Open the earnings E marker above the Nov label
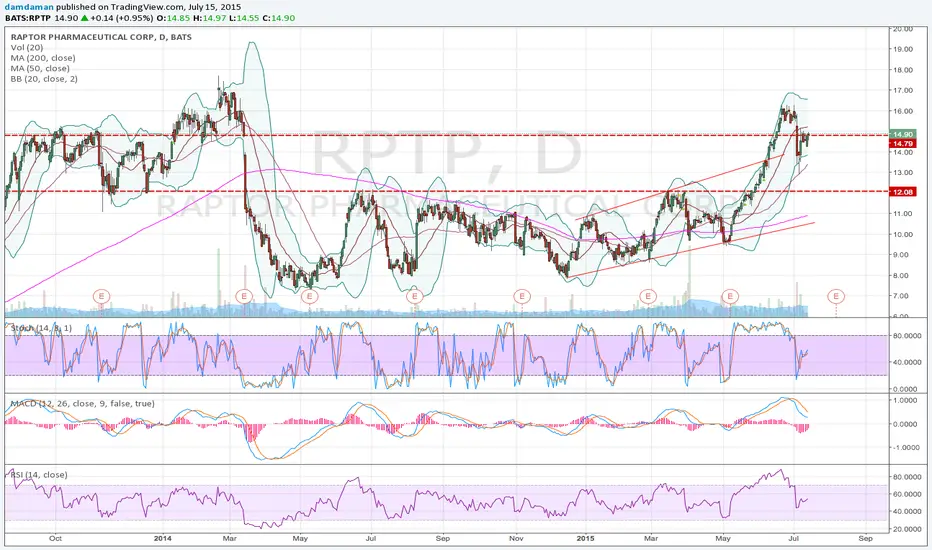The height and width of the screenshot is (550, 932). (522, 296)
